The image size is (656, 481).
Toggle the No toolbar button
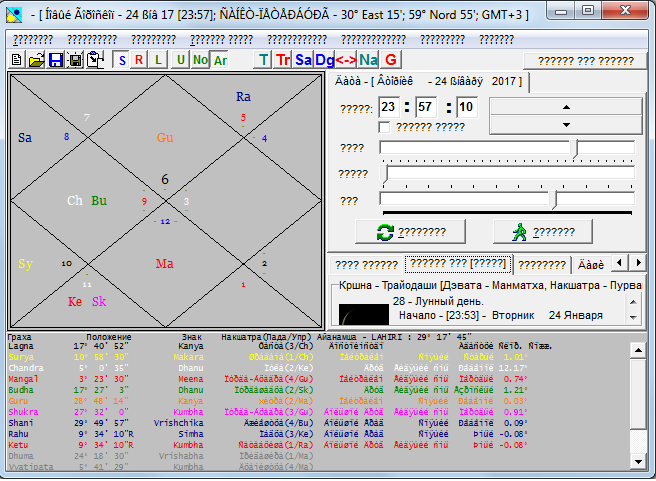click(x=200, y=60)
